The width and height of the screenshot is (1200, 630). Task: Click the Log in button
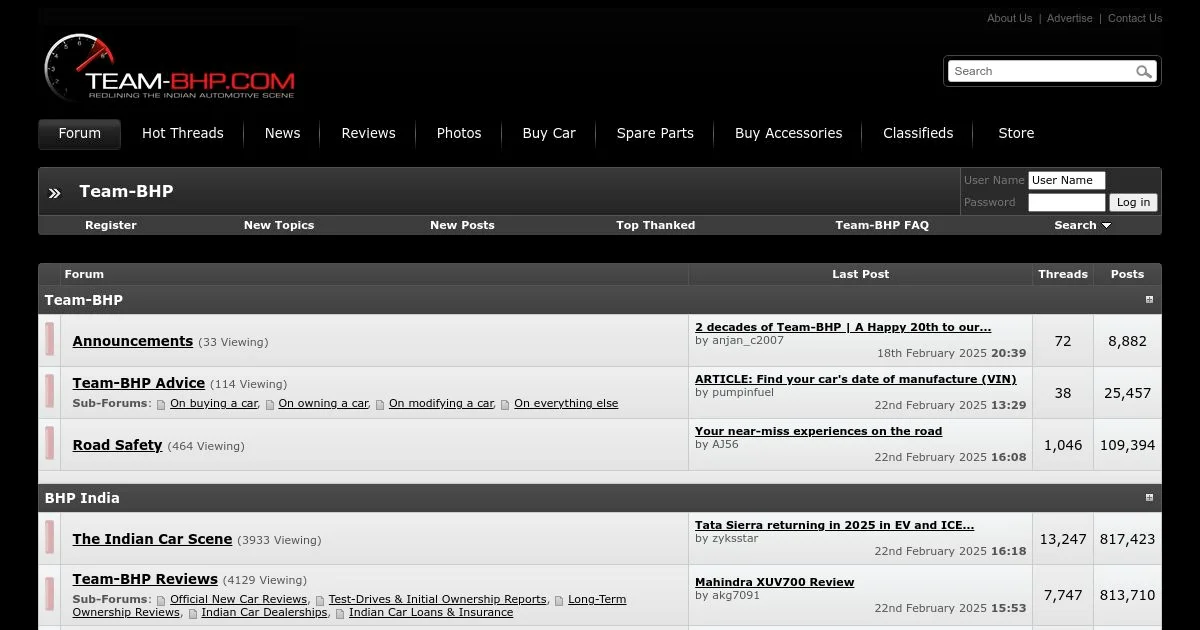pos(1133,202)
